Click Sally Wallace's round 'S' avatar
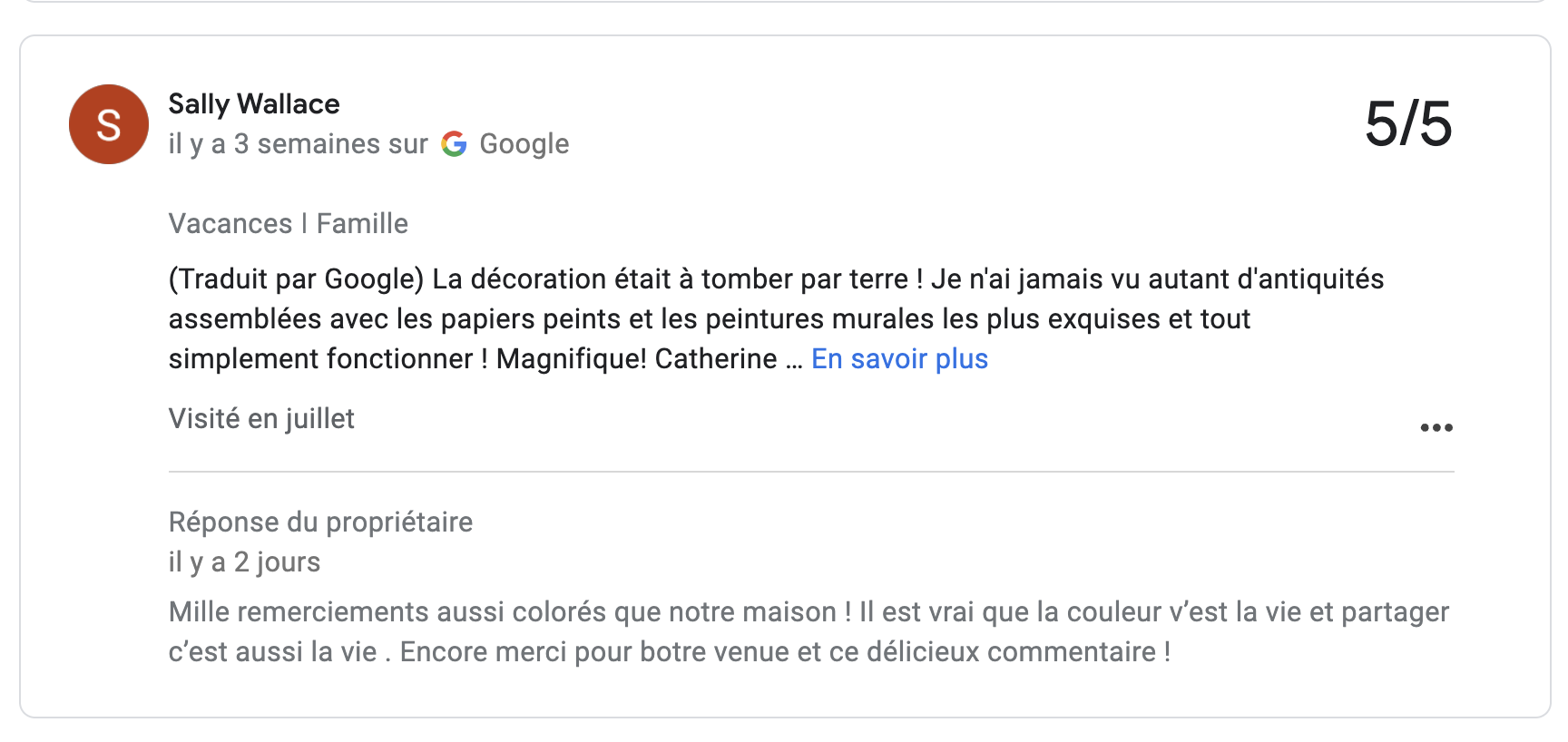Viewport: 1568px width, 742px height. 109,124
